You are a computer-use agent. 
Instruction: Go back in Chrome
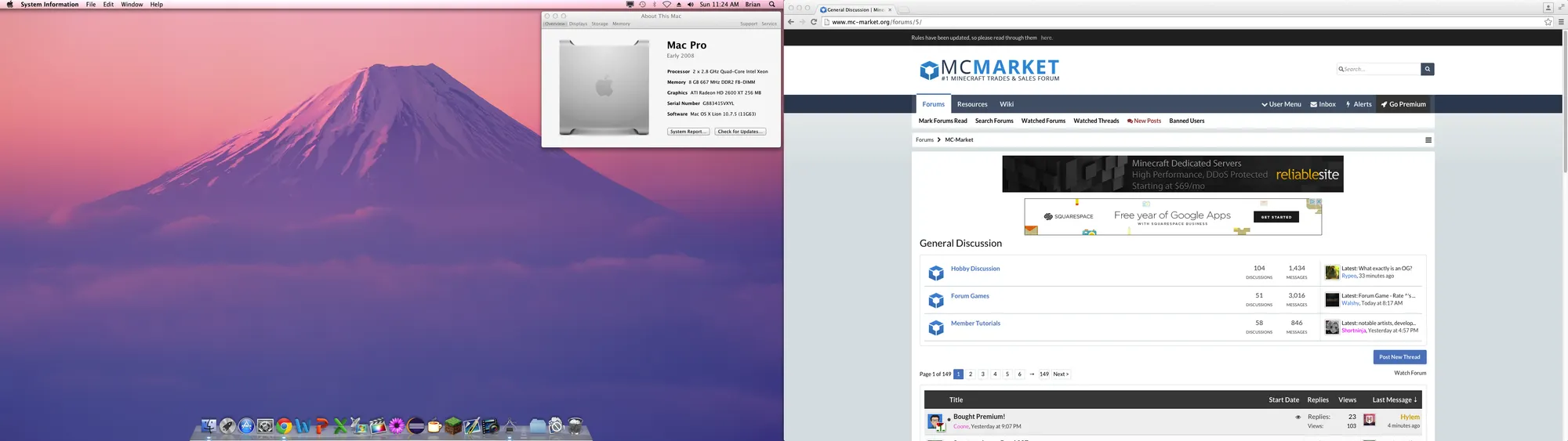790,22
